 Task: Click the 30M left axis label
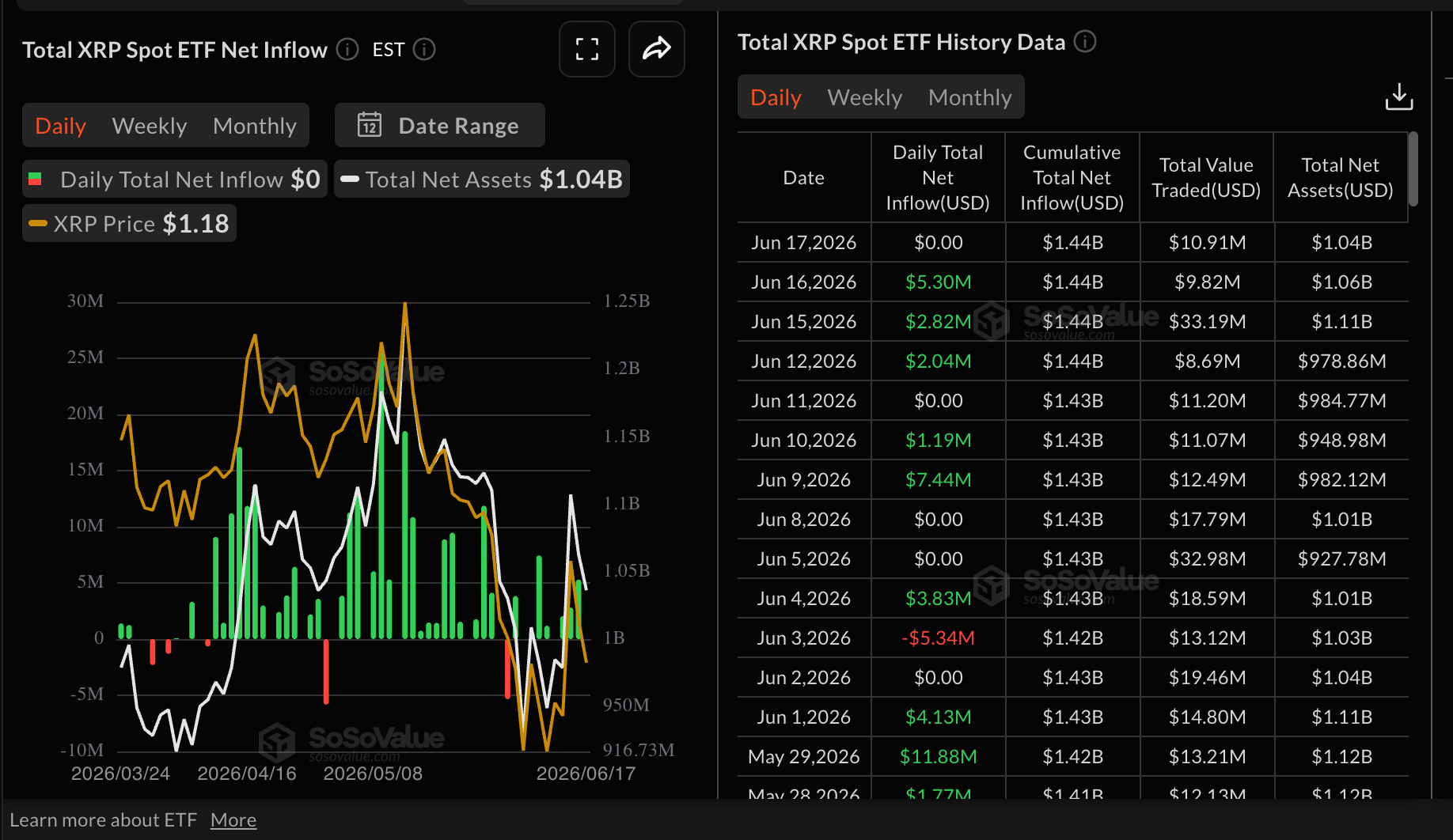[x=85, y=301]
